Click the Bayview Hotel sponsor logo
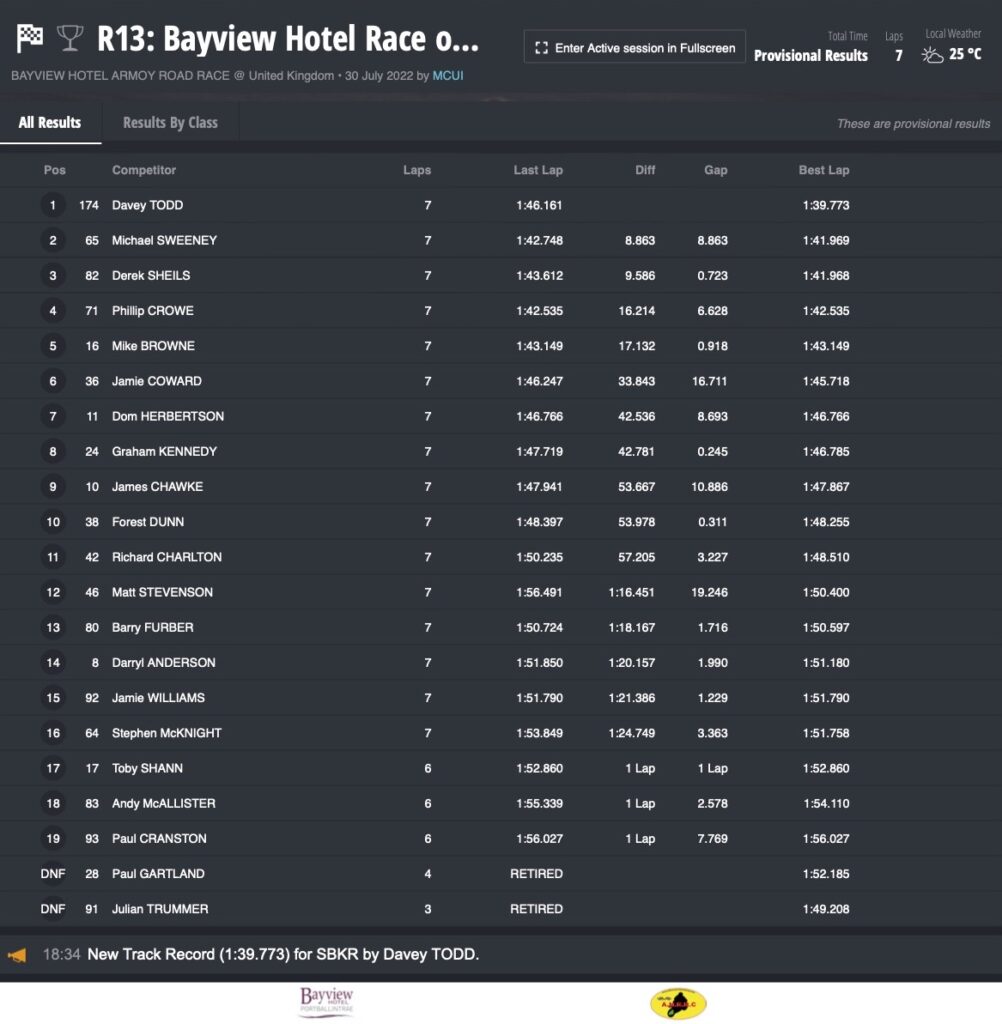Image resolution: width=1002 pixels, height=1024 pixels. (326, 1002)
